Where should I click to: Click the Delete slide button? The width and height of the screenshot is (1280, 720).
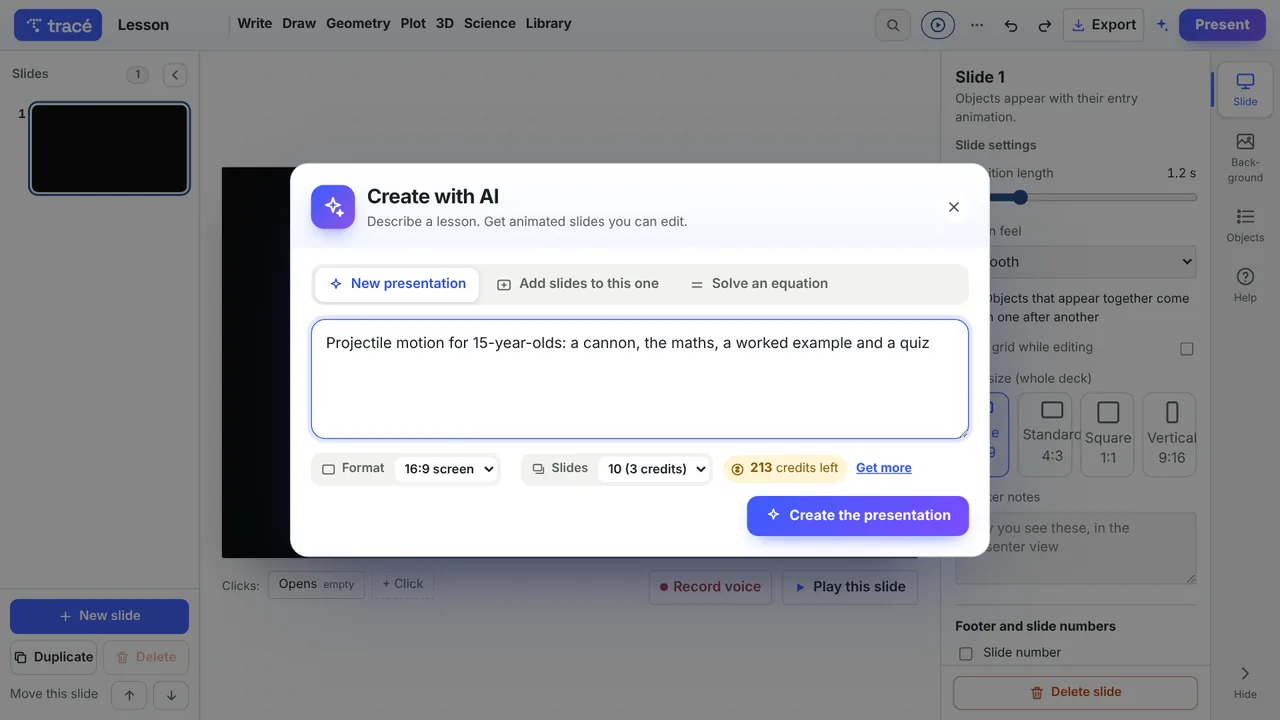pos(1076,692)
